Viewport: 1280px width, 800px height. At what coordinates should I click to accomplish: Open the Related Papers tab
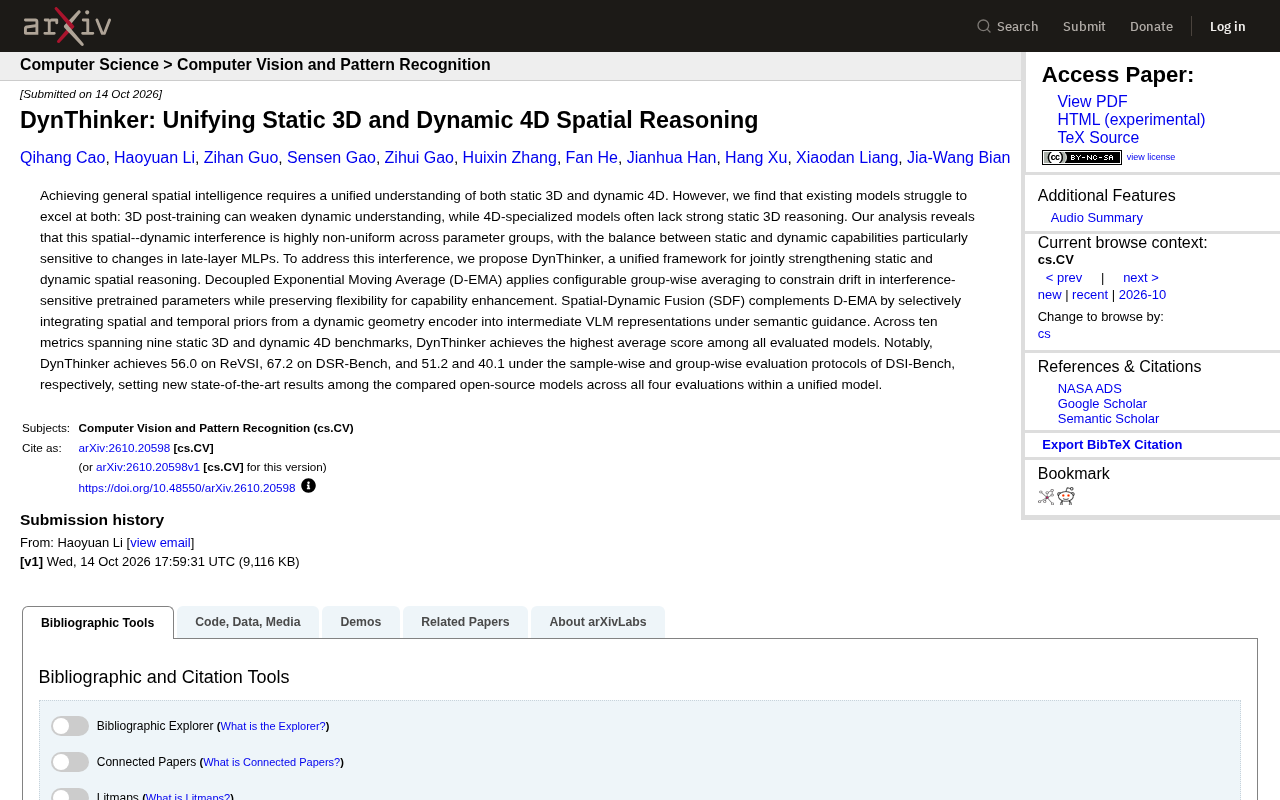click(465, 622)
